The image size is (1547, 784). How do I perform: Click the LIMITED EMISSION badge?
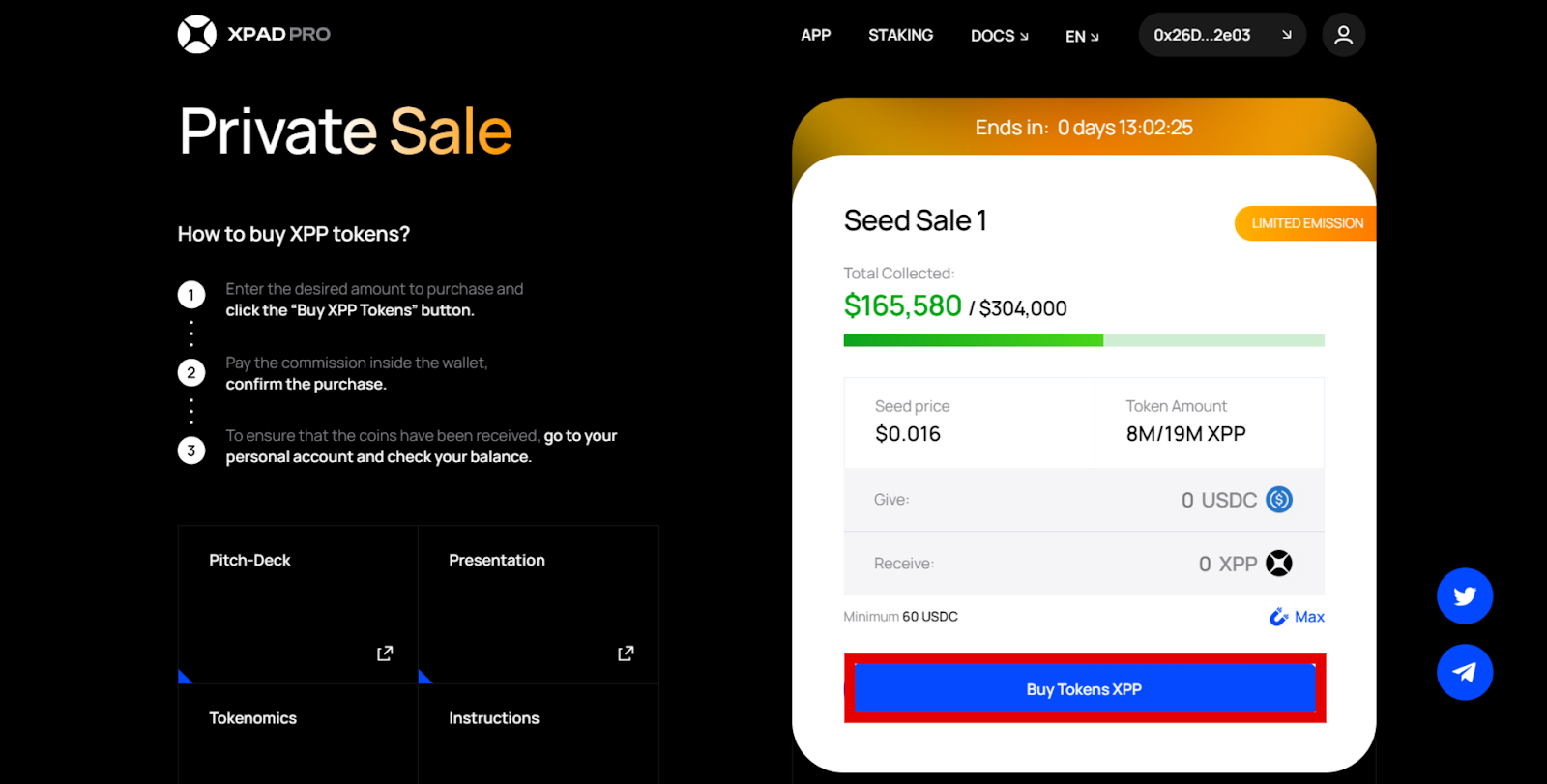[x=1305, y=223]
